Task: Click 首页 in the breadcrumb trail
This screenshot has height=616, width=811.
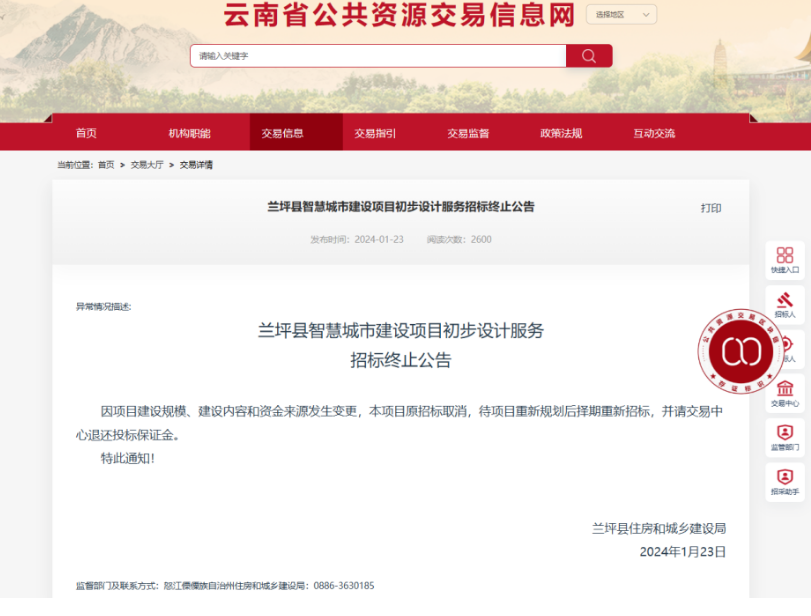Action: tap(106, 165)
